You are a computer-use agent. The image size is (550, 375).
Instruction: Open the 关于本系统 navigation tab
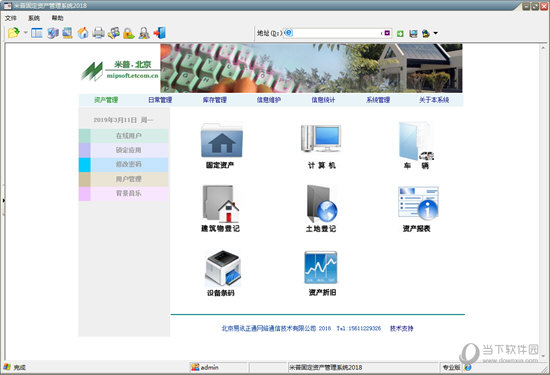point(434,100)
